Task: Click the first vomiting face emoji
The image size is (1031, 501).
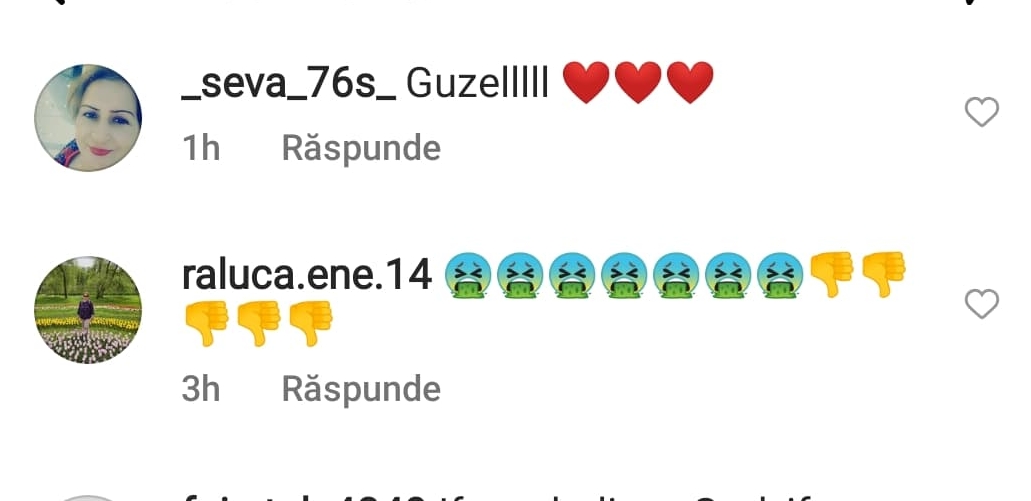Action: pyautogui.click(x=468, y=275)
